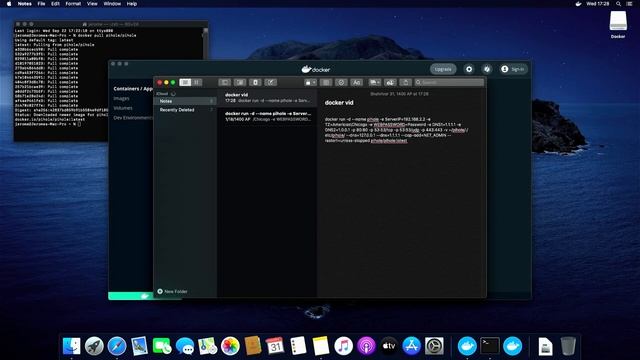Open Docker Desktop settings gear
Screen dimensions: 640x360
[x=469, y=69]
